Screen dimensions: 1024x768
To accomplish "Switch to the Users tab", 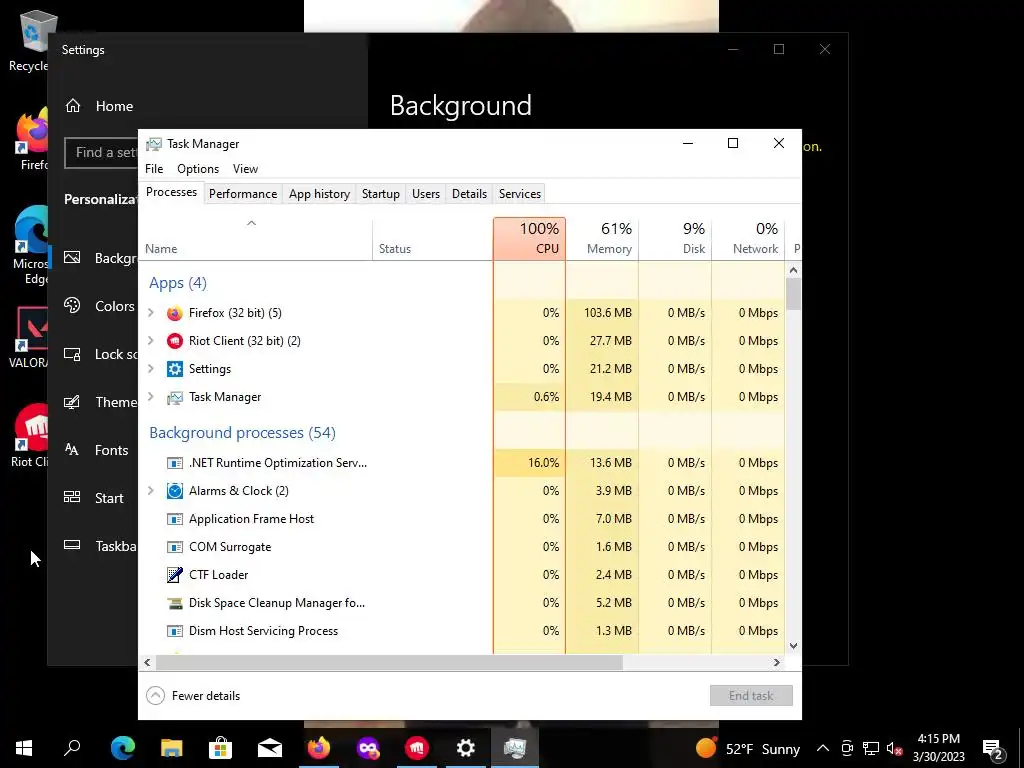I will [x=426, y=194].
